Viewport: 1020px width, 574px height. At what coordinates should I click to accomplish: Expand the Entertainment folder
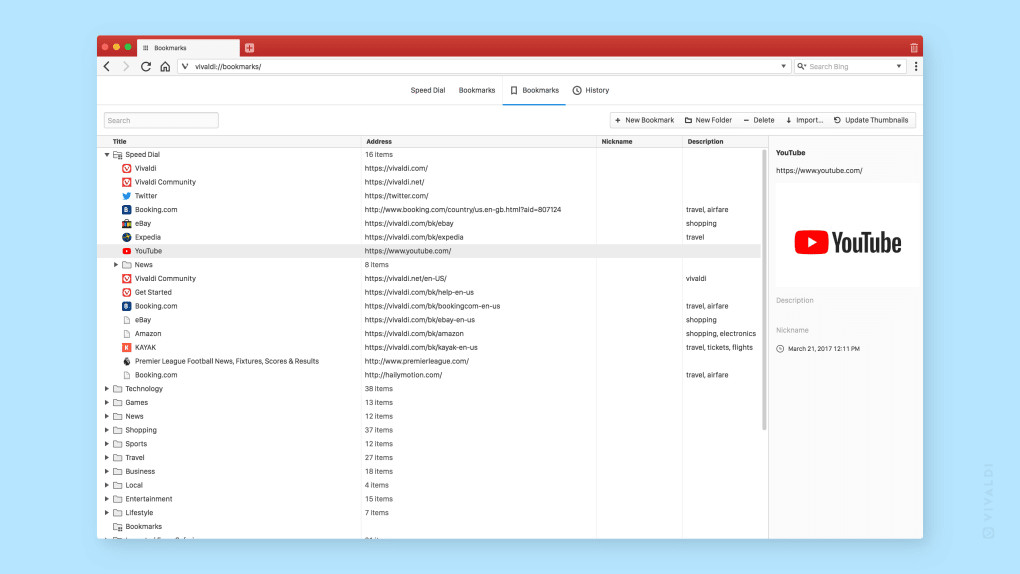pos(107,499)
